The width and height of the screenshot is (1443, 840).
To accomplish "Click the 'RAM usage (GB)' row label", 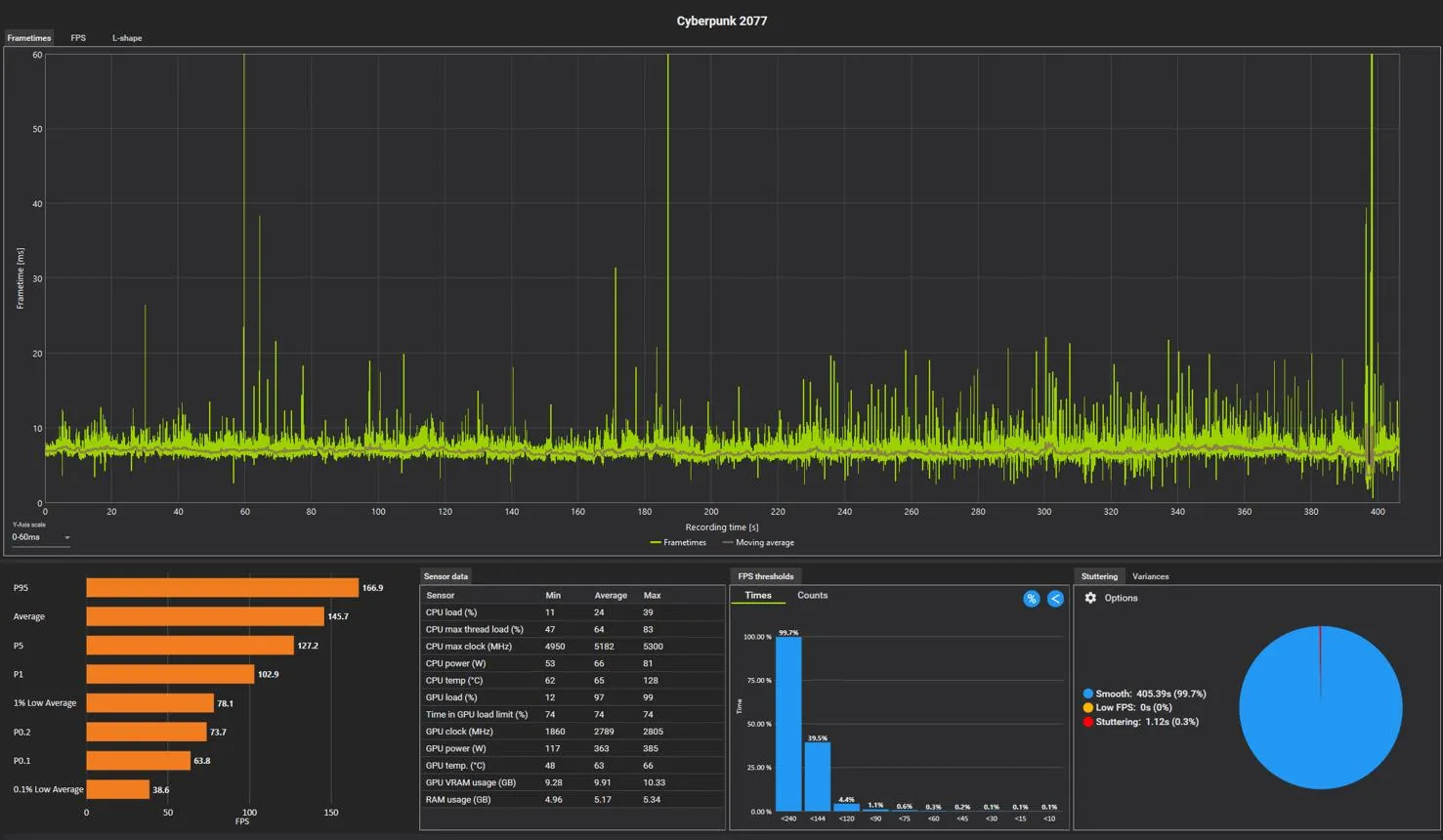I will 458,800.
